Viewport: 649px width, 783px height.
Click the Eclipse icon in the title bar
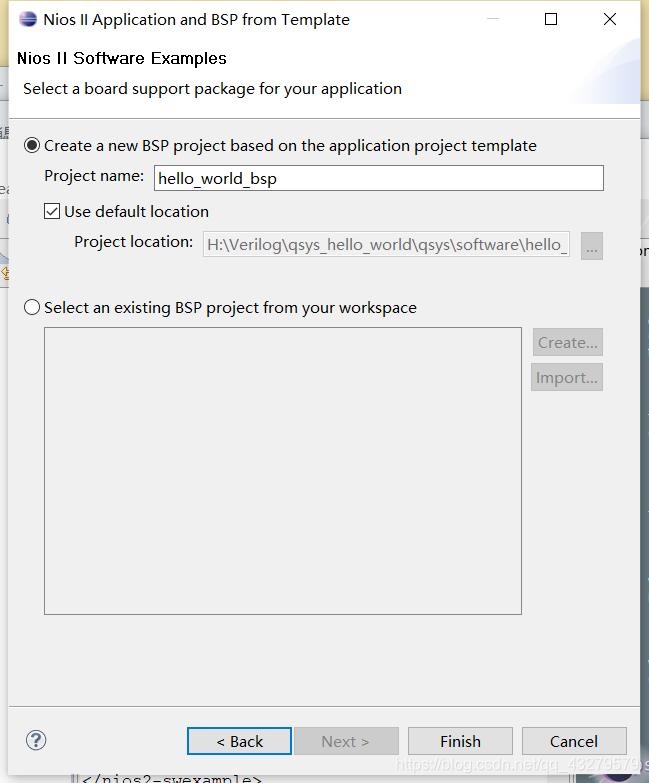[28, 19]
